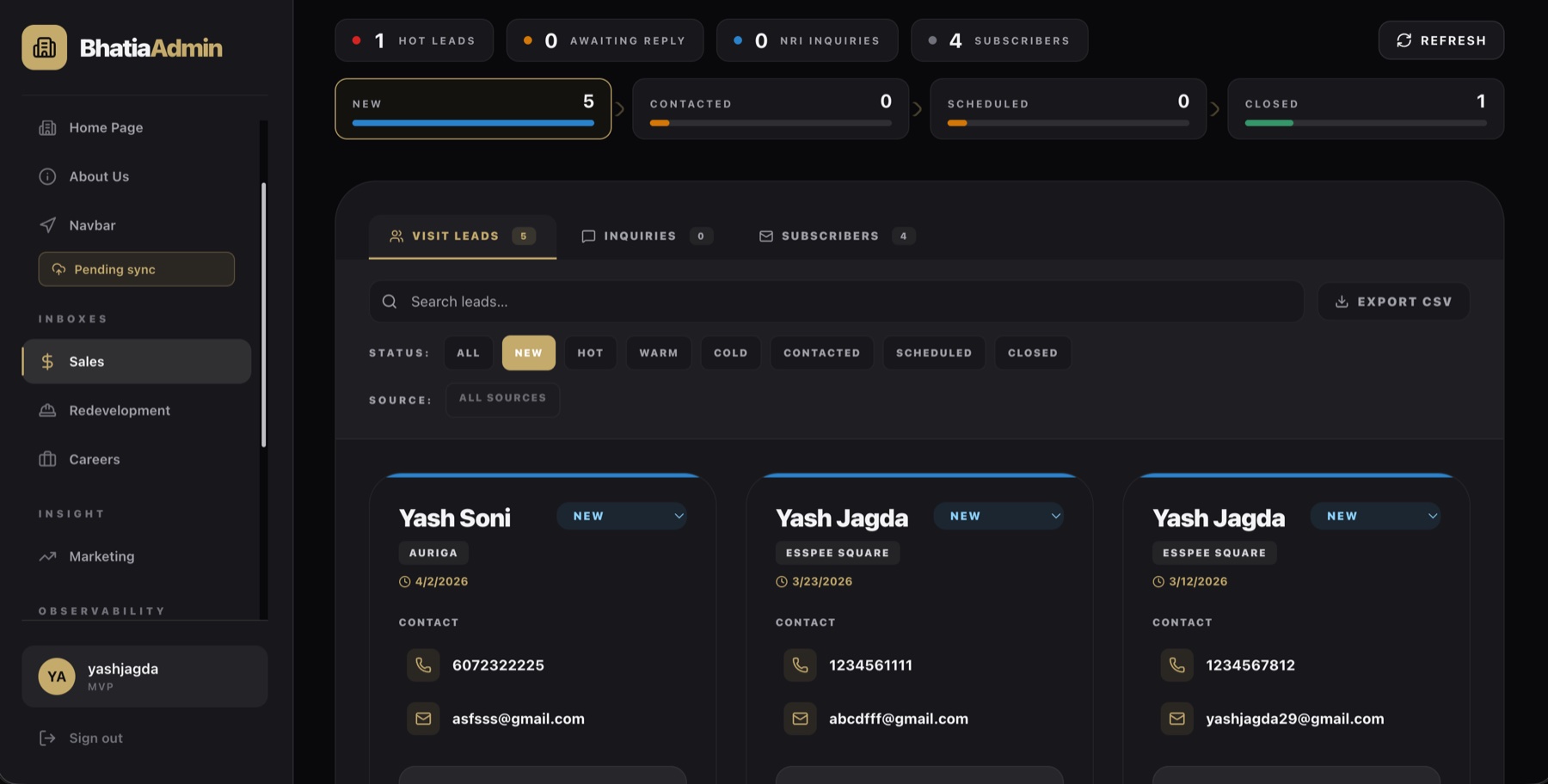The width and height of the screenshot is (1548, 784).
Task: Focus the Search leads field
Action: click(837, 302)
